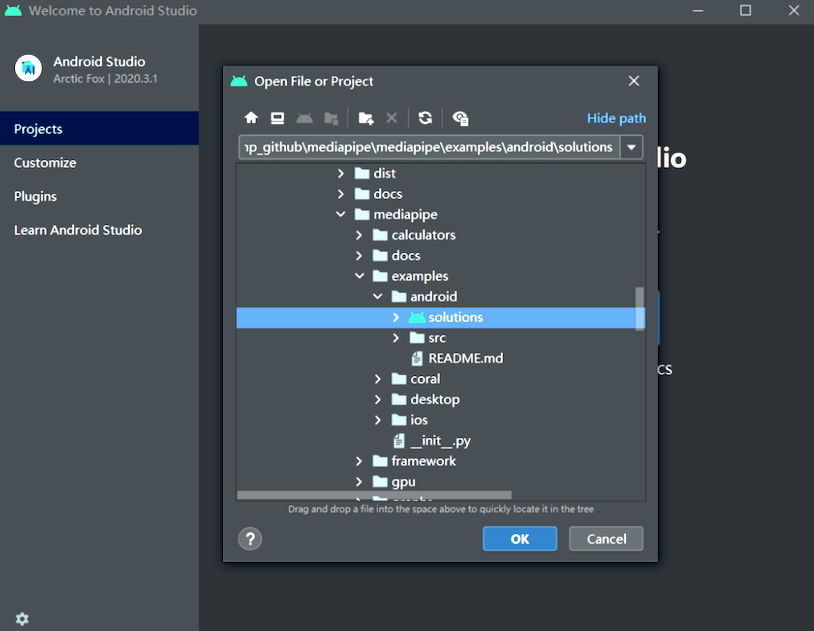Open the path history dropdown

click(x=631, y=147)
